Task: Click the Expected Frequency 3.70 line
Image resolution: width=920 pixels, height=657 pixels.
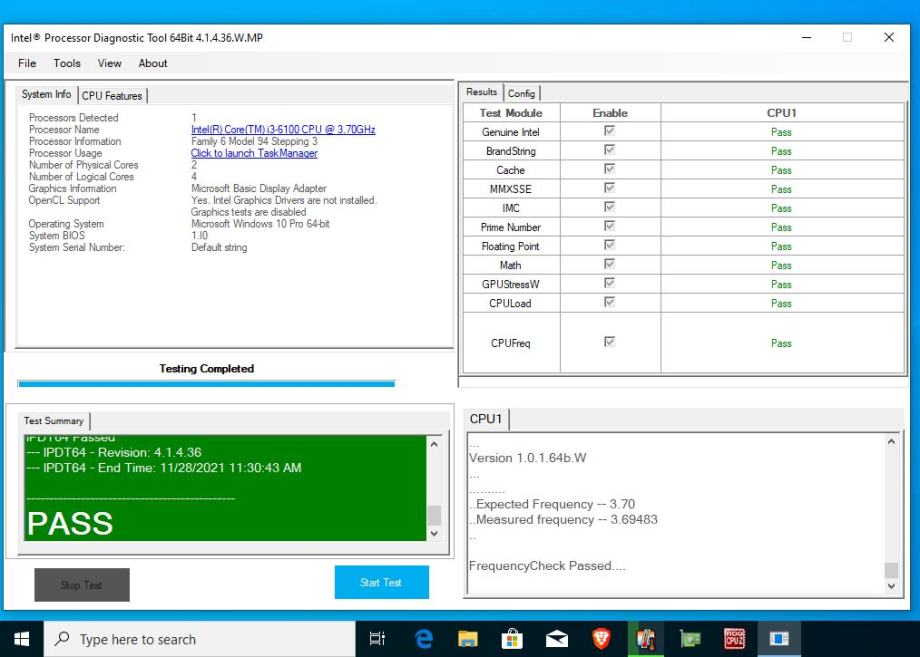Action: point(552,504)
